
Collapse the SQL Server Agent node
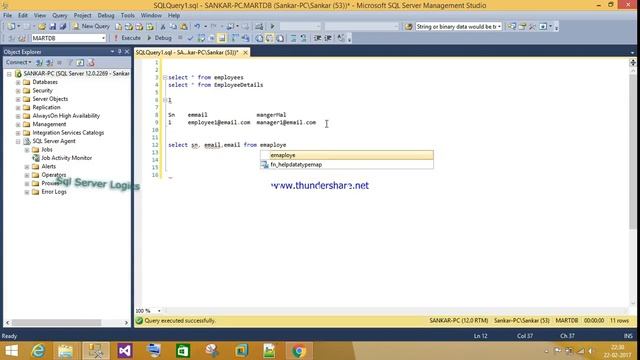coord(18,141)
